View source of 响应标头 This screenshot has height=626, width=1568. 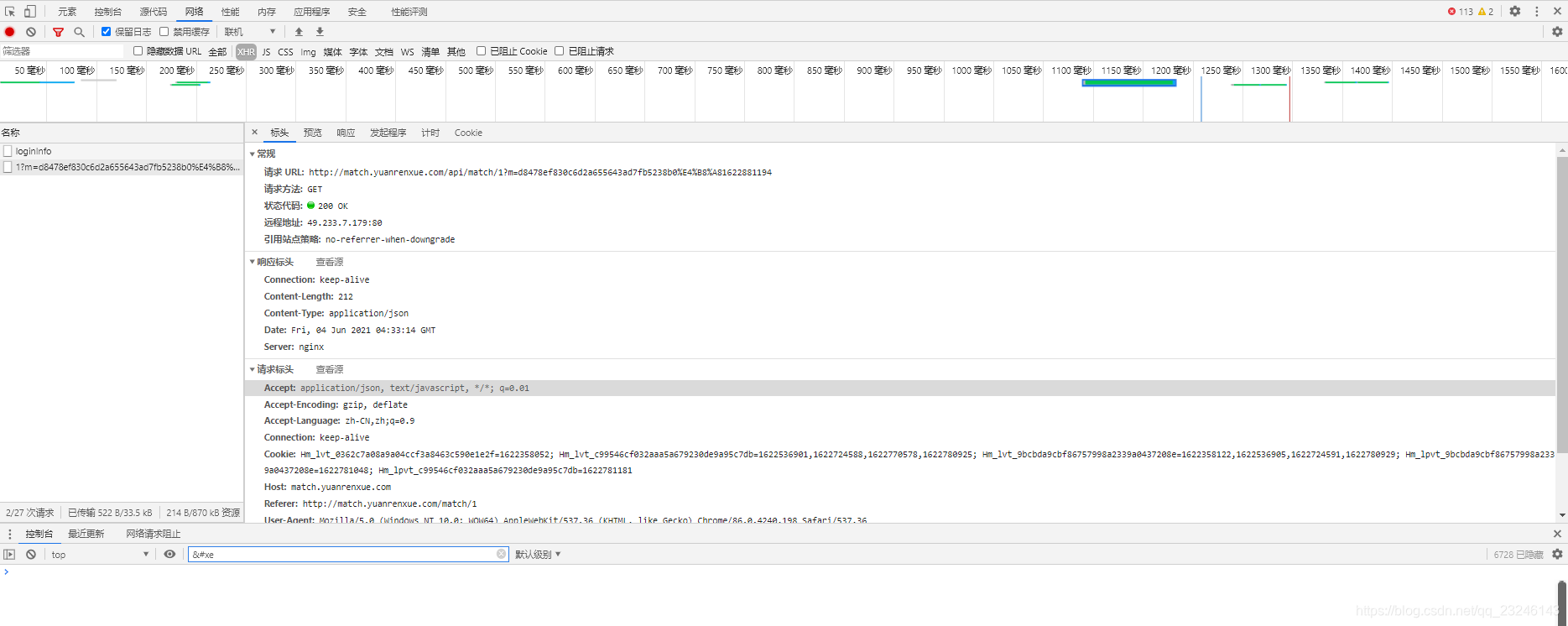[x=330, y=263]
